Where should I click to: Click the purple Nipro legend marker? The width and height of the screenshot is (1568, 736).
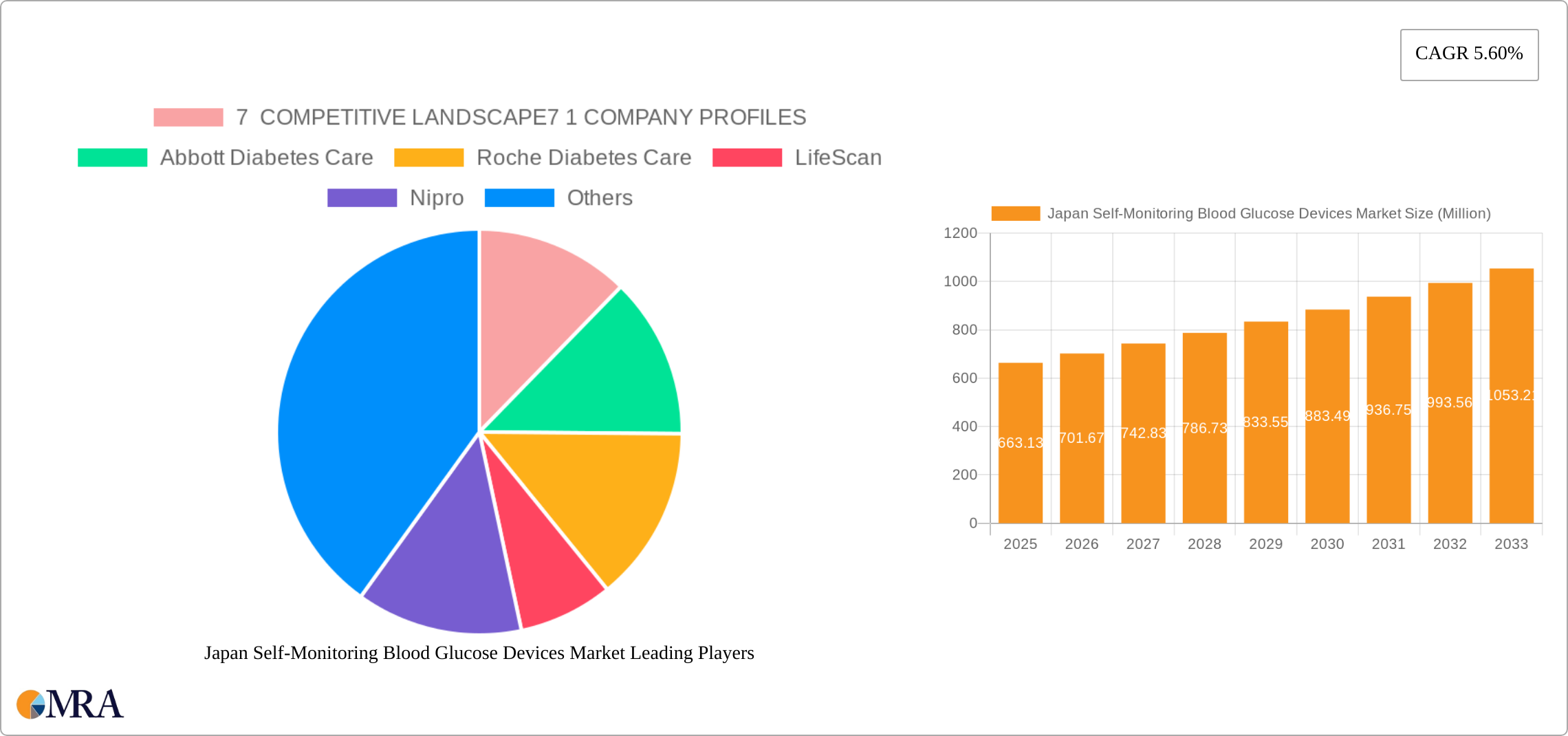pos(361,198)
